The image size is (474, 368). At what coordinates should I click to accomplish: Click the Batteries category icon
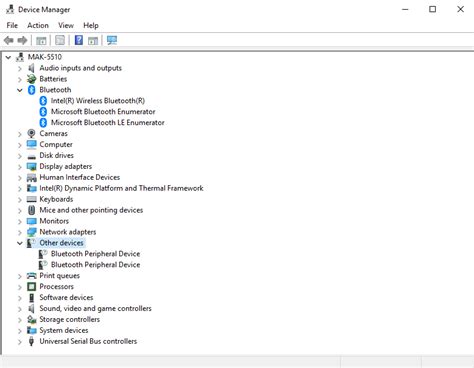[x=31, y=79]
